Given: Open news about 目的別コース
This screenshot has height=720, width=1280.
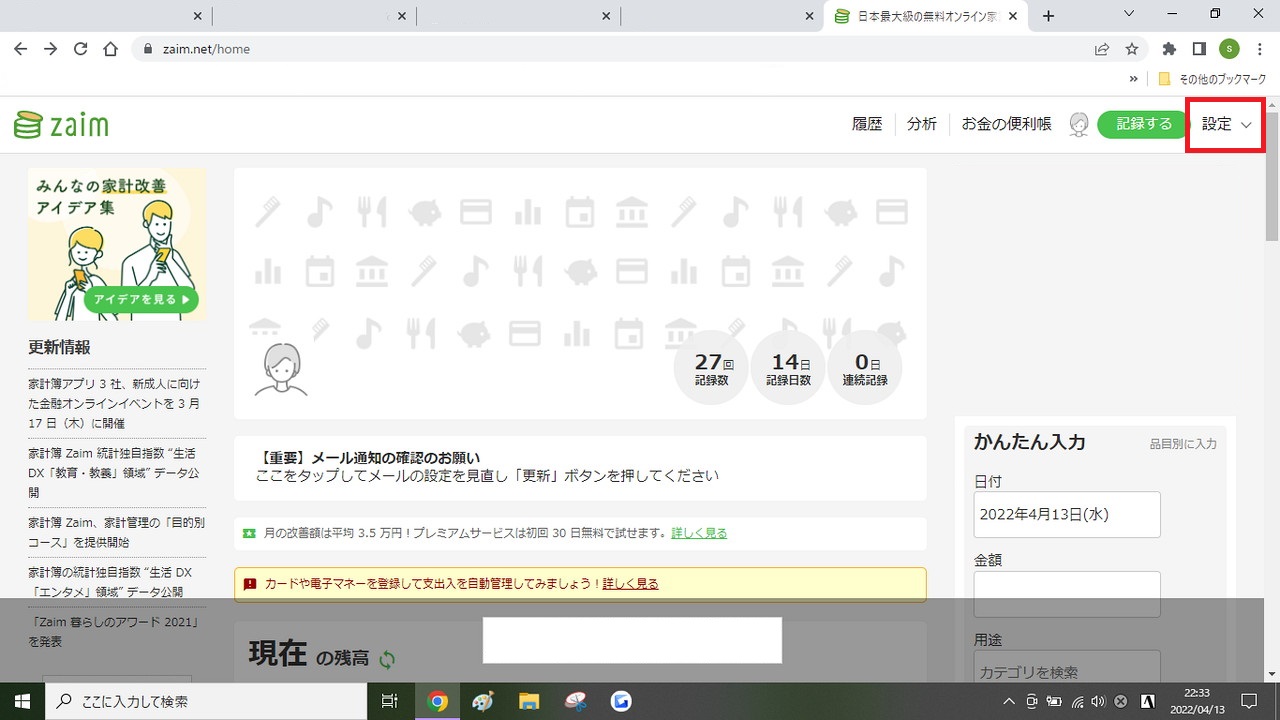Looking at the screenshot, I should 115,531.
